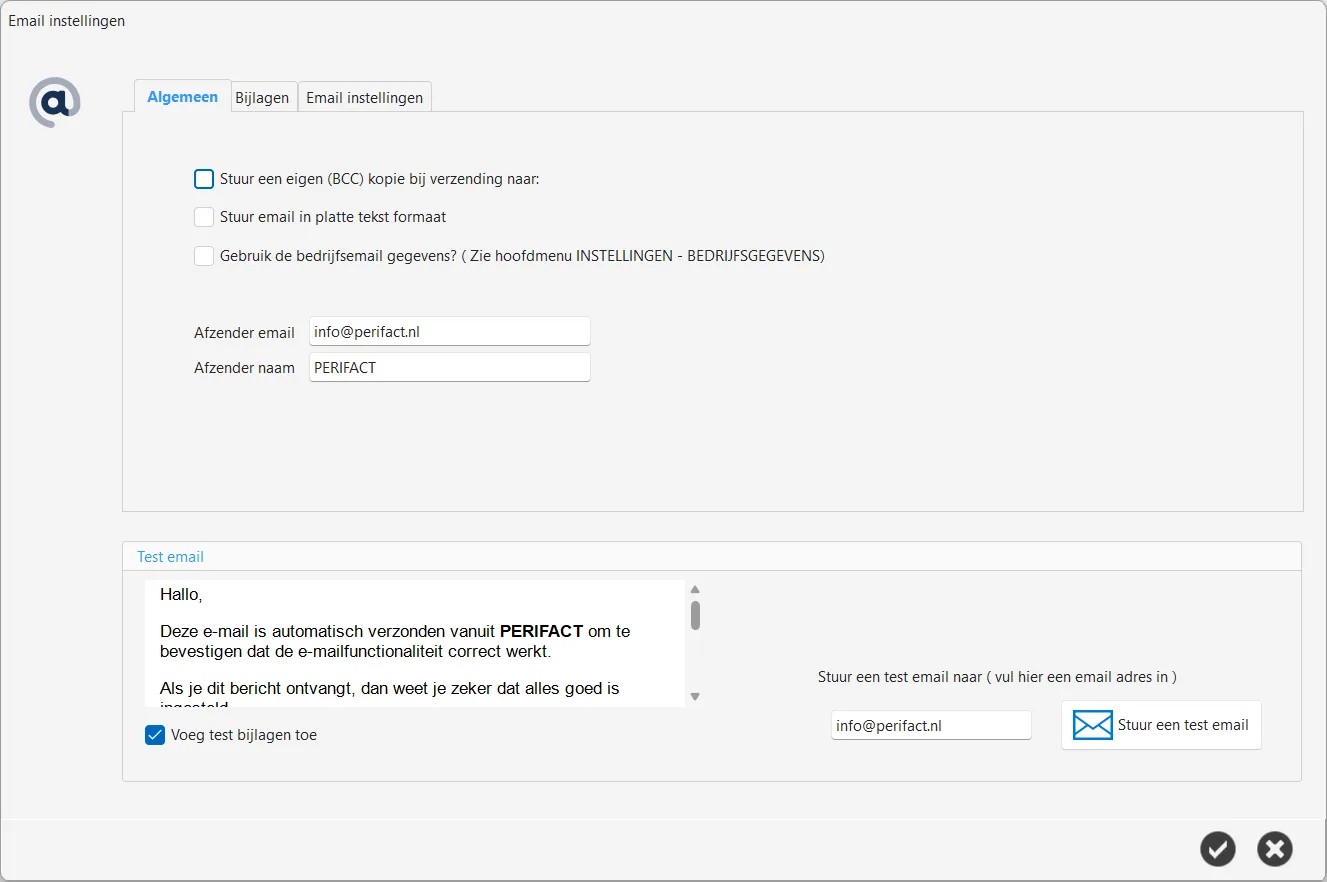Select the Algemeen tab

[182, 97]
